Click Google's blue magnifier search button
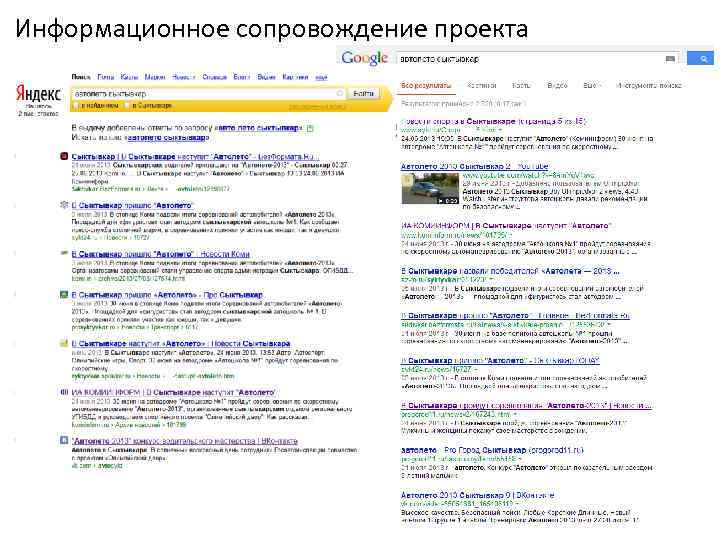 701,58
